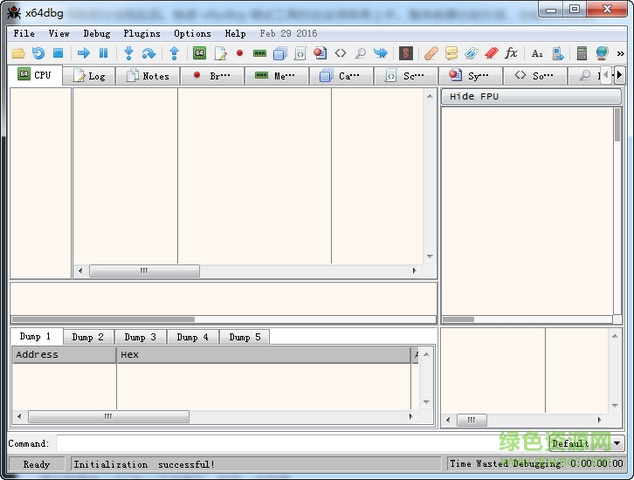
Task: Click the CPU chip toolbar icon
Action: pos(199,53)
